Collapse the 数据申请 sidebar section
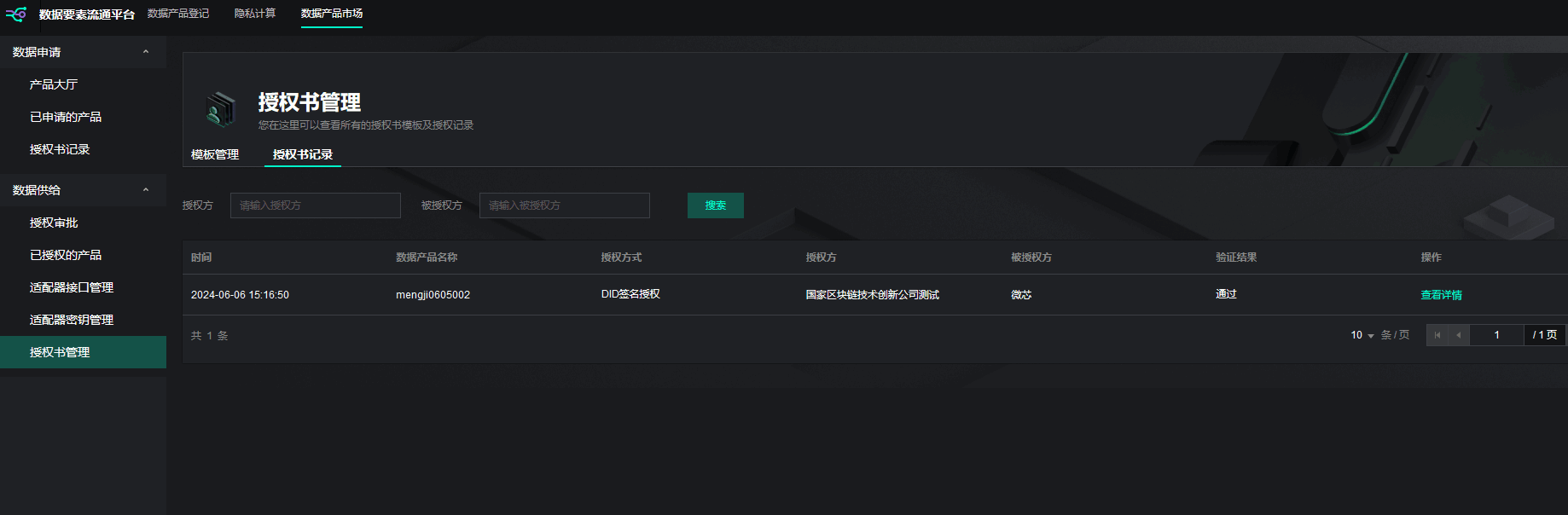The image size is (1568, 515). [x=146, y=52]
